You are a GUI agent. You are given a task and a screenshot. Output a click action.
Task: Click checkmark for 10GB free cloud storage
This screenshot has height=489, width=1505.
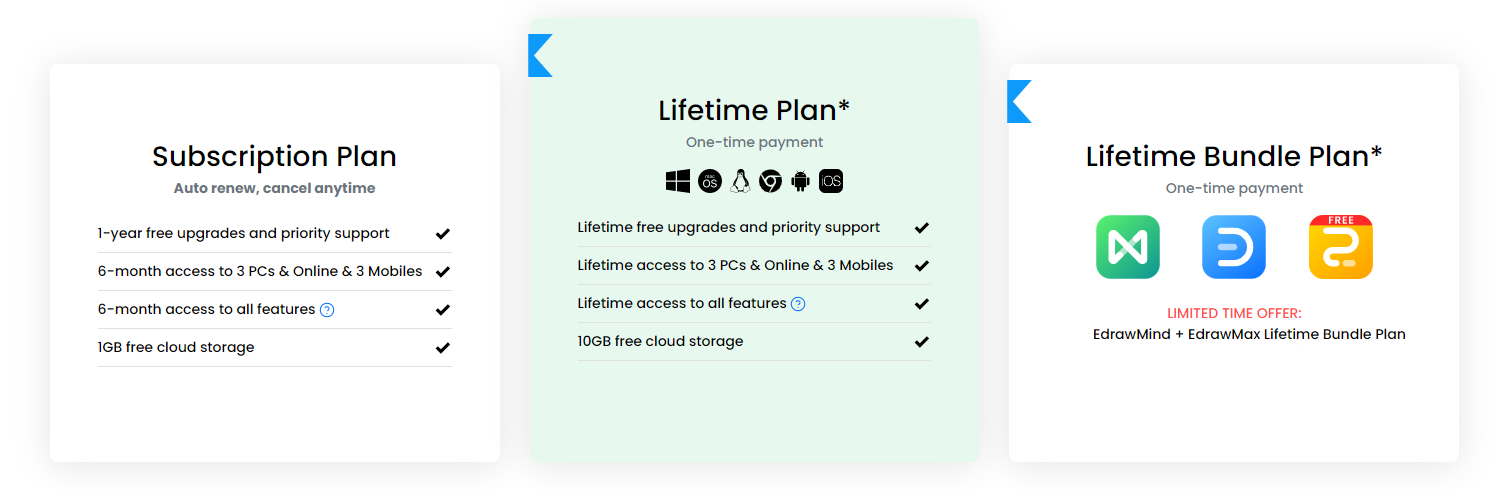pyautogui.click(x=922, y=342)
